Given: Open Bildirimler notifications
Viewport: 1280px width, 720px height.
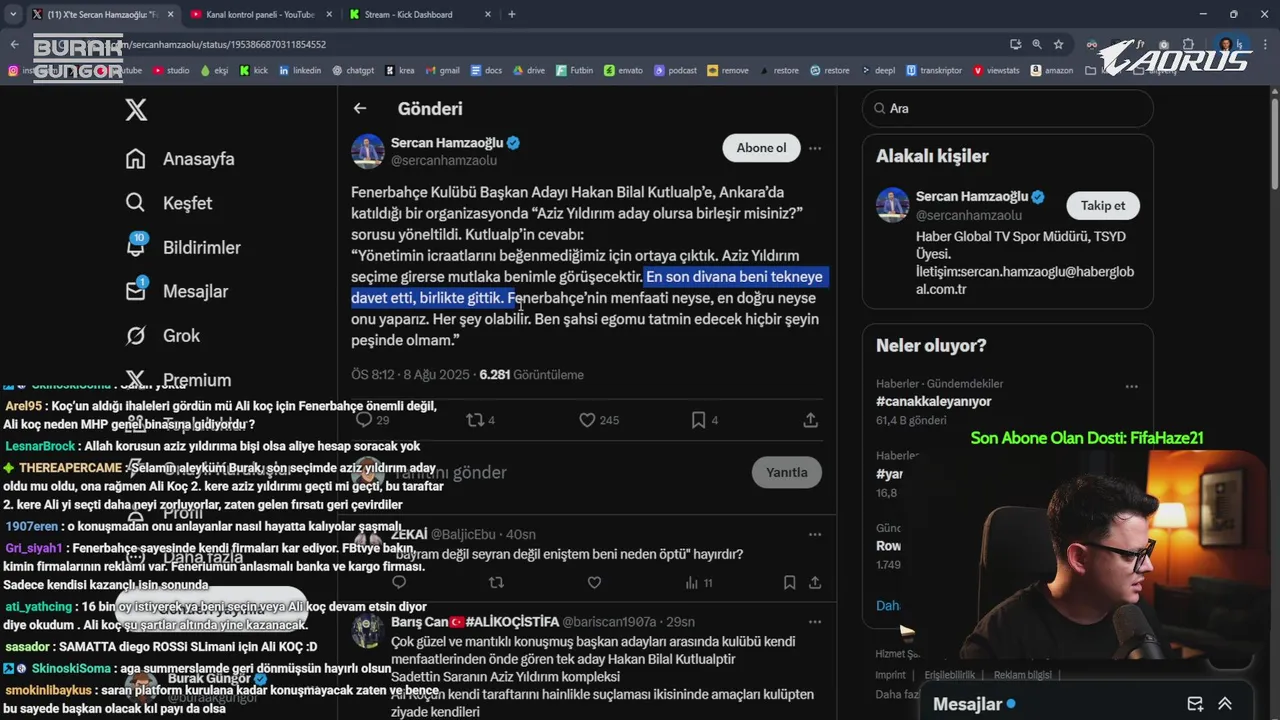Looking at the screenshot, I should [x=183, y=247].
